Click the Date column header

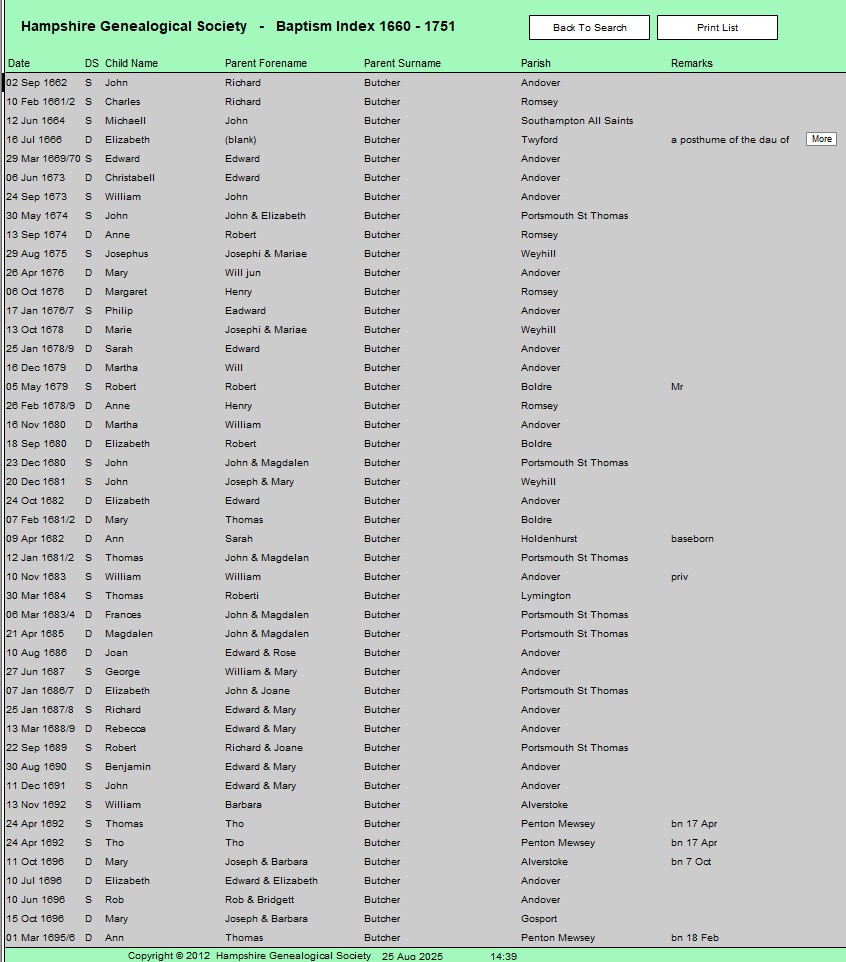click(19, 64)
